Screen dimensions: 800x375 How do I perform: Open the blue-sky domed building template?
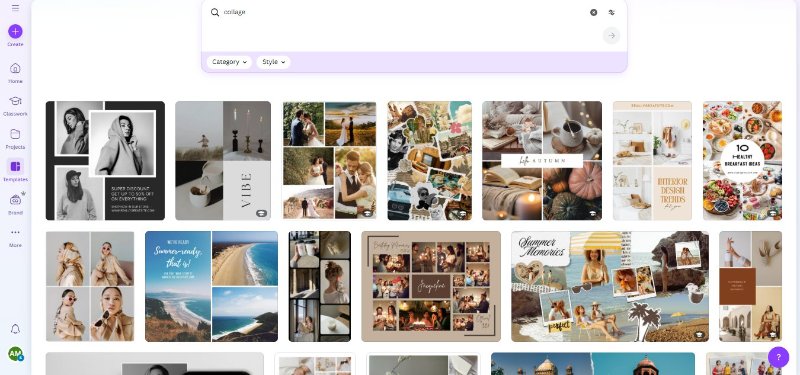[593, 364]
